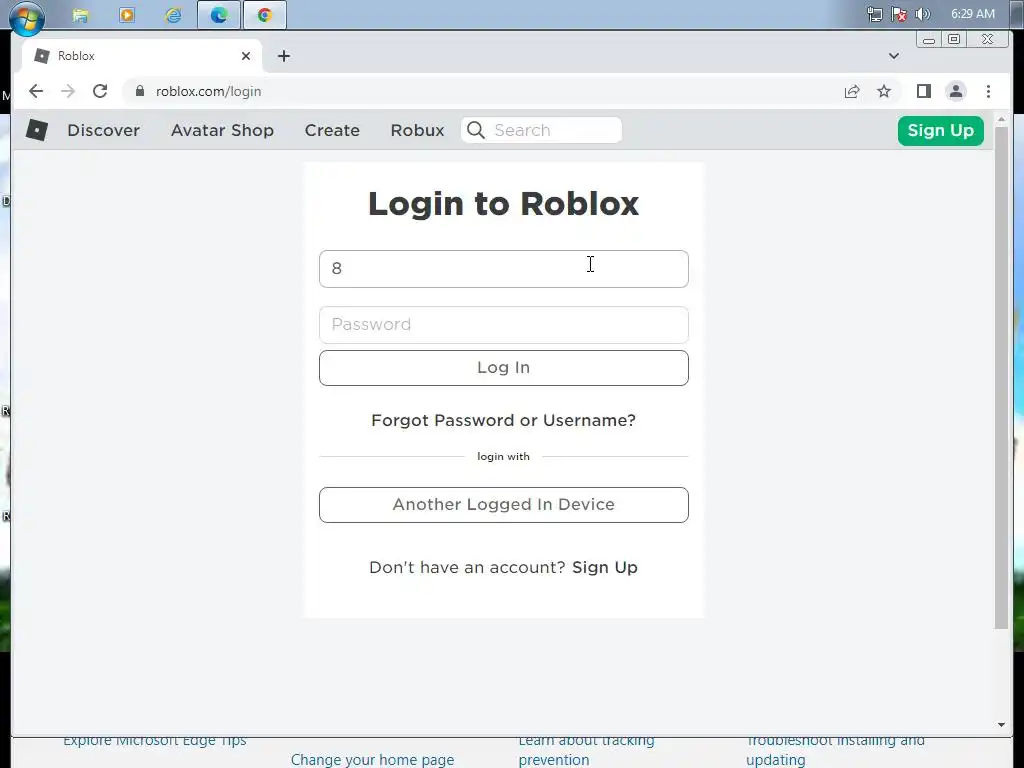Open the share page icon in address bar

[x=852, y=91]
